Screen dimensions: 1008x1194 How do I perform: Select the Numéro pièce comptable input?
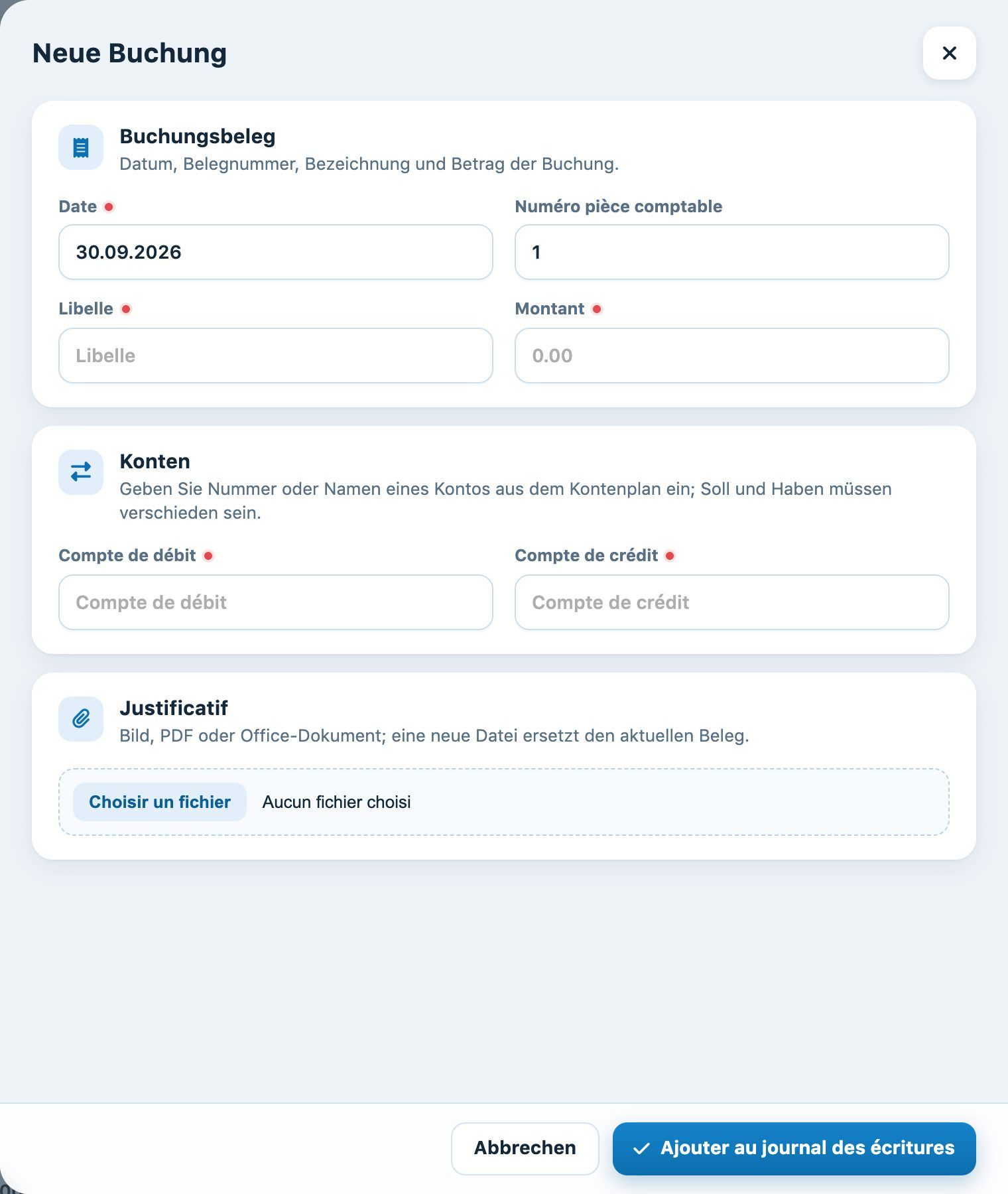pos(732,252)
